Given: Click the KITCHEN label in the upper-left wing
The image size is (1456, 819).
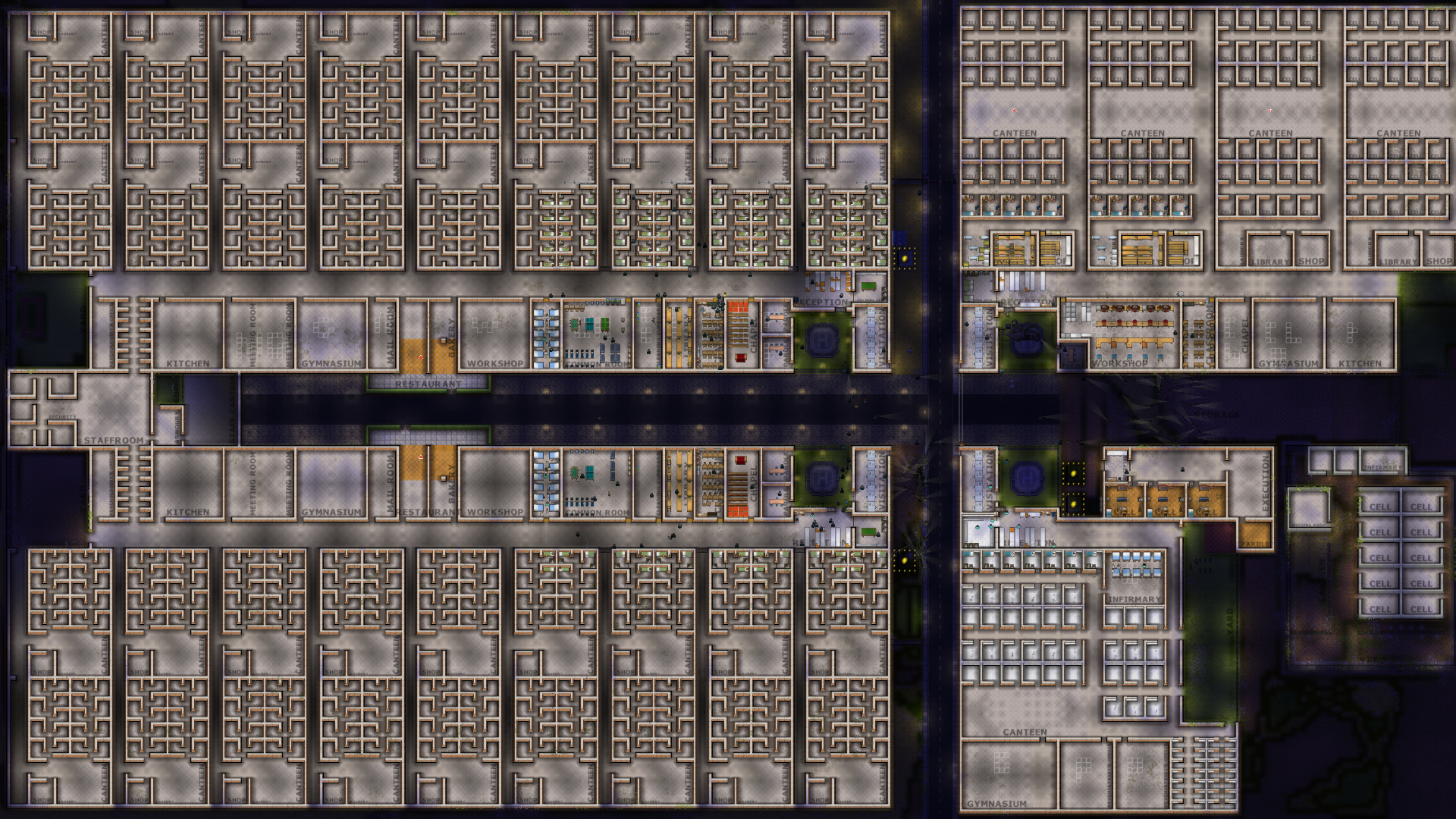Looking at the screenshot, I should point(187,363).
